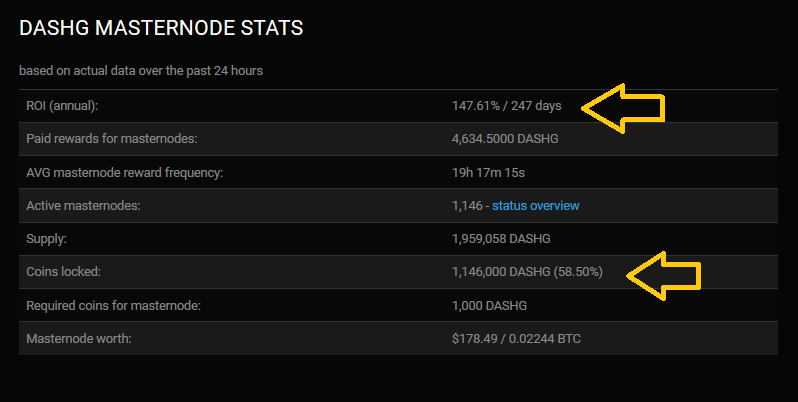The height and width of the screenshot is (402, 798).
Task: Click the 'Required coins for masternode:' label
Action: coord(113,306)
